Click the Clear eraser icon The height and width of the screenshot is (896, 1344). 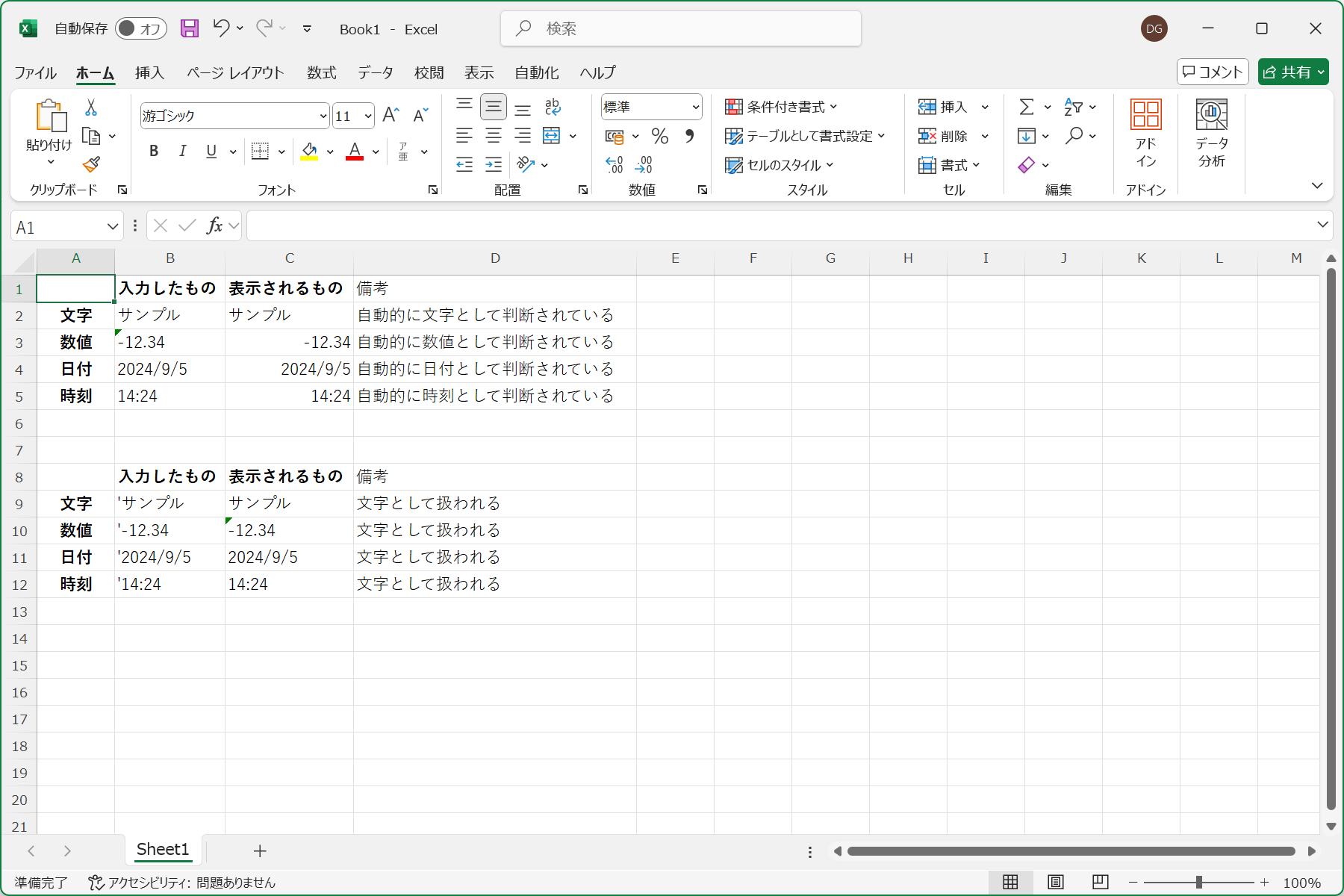pyautogui.click(x=1027, y=164)
